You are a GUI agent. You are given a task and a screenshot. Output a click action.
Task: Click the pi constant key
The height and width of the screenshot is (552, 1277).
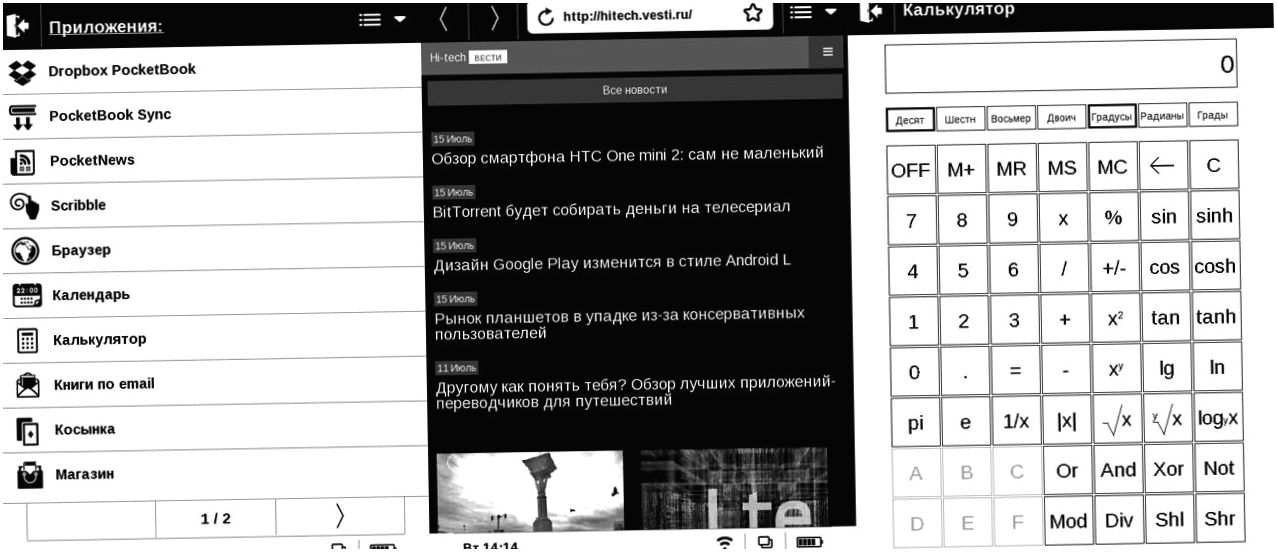pyautogui.click(x=915, y=424)
